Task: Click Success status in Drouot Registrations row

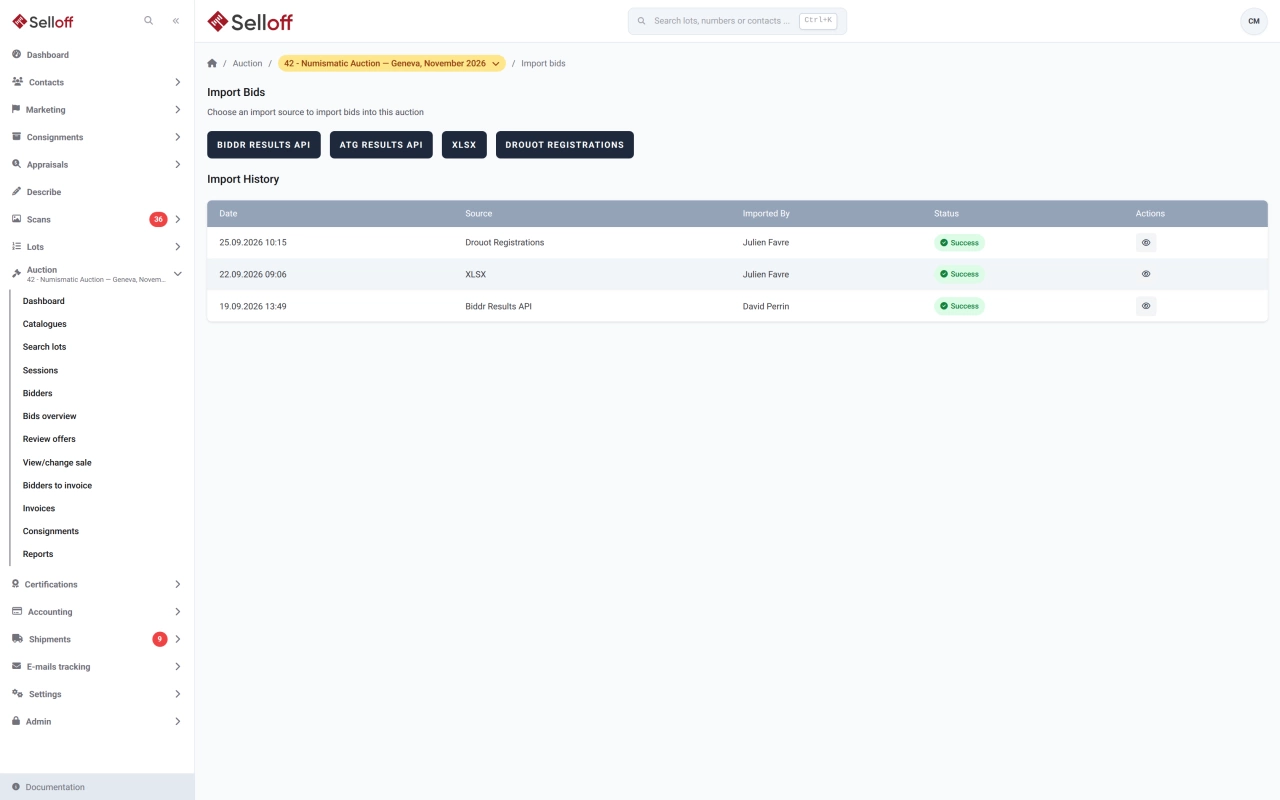Action: click(x=959, y=242)
